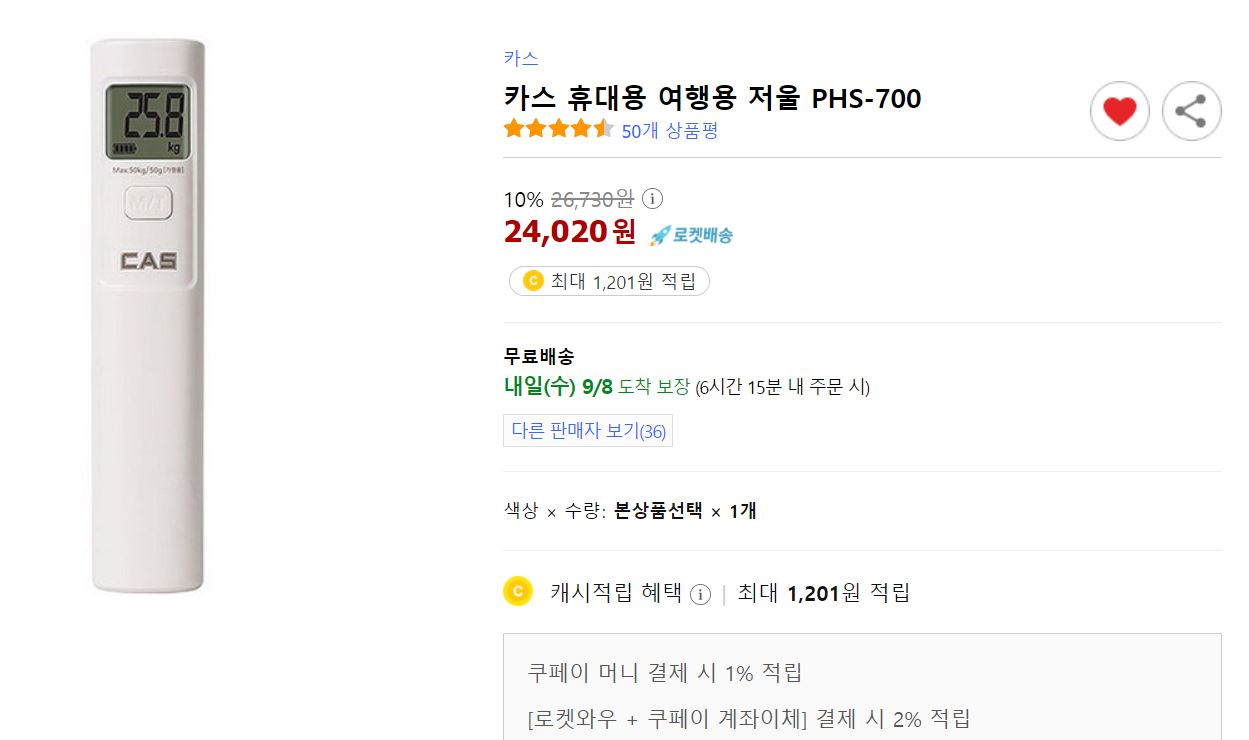Click the yellow coin icon beside 캐시적립 혜택
This screenshot has width=1249, height=740.
click(517, 592)
